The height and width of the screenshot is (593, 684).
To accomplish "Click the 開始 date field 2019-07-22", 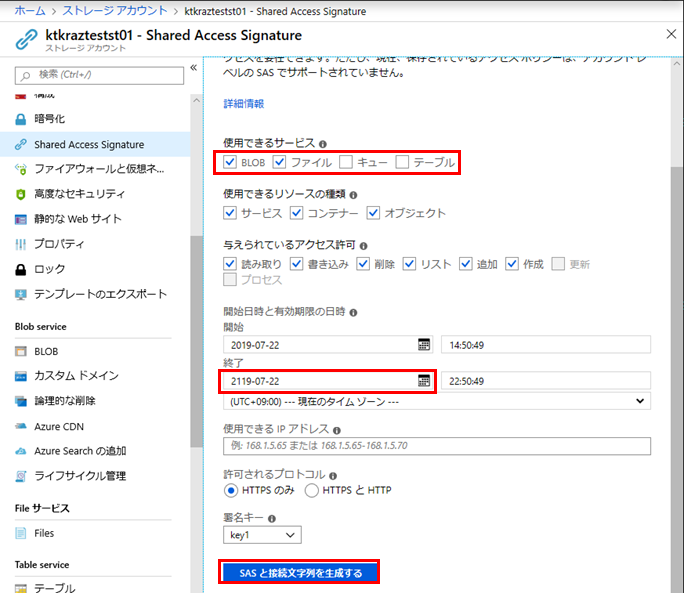I will [328, 345].
